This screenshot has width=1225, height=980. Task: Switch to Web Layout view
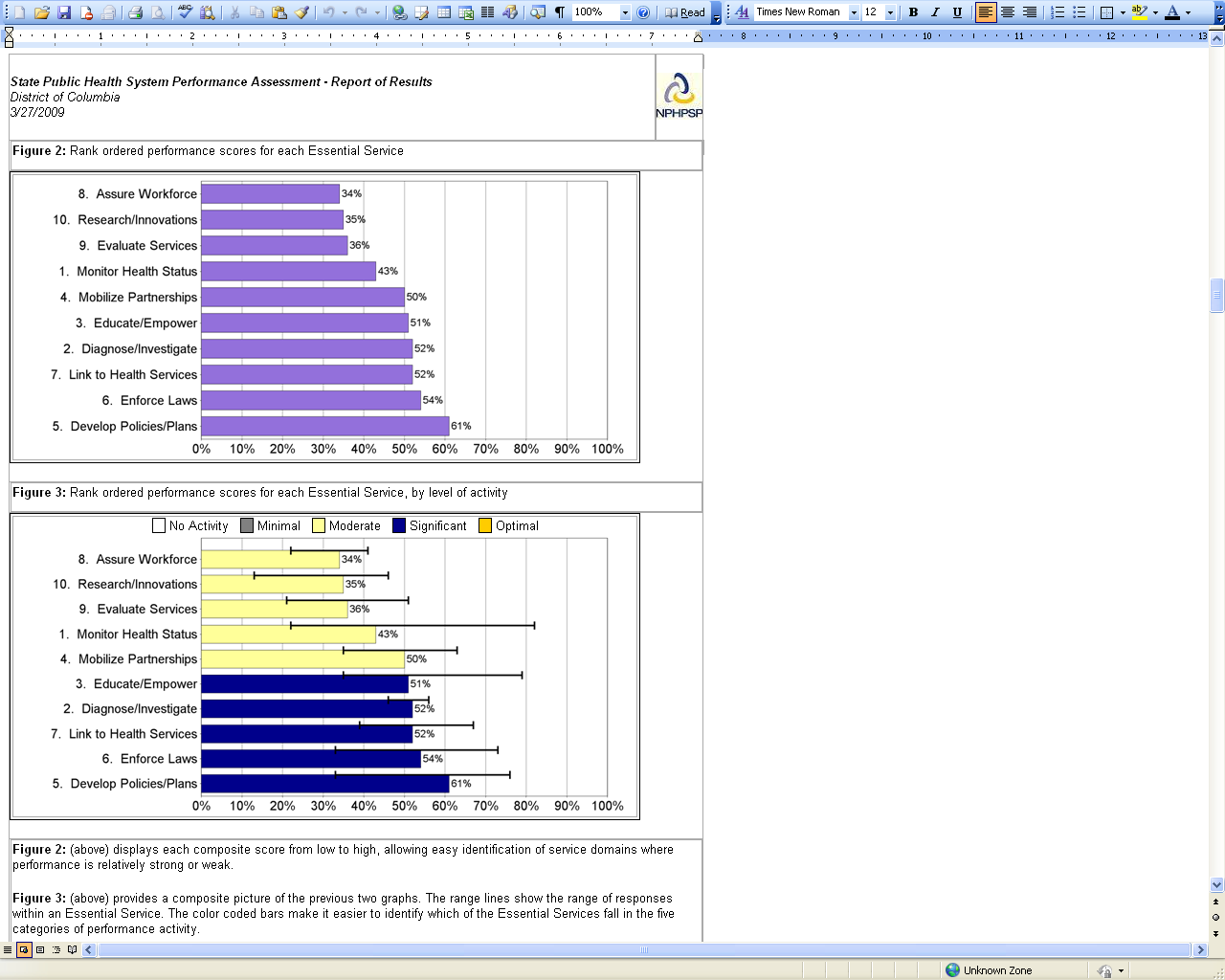point(24,949)
